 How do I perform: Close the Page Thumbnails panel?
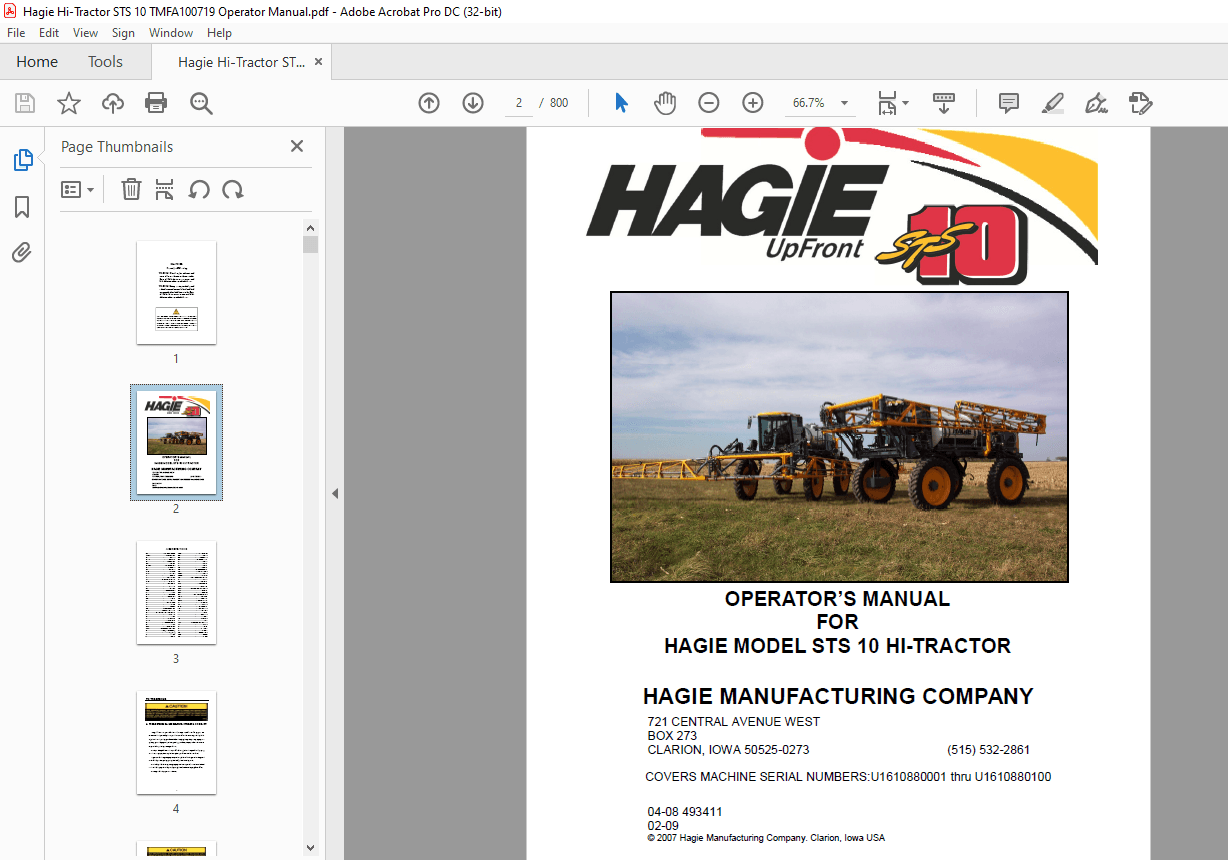pos(296,146)
